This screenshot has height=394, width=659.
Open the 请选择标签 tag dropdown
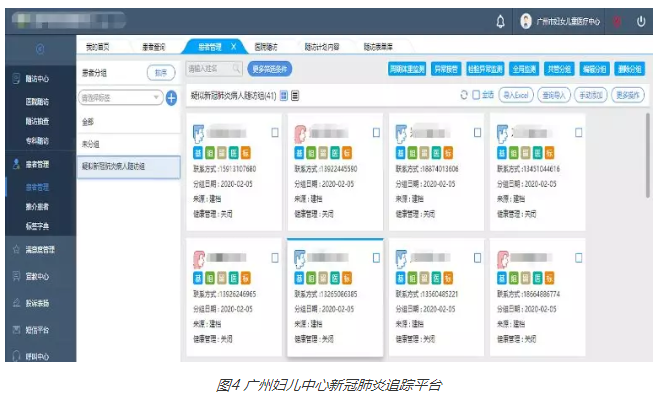[x=121, y=98]
